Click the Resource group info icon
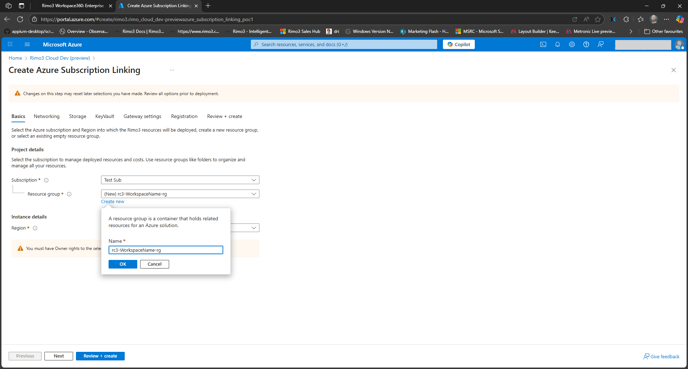 (69, 194)
